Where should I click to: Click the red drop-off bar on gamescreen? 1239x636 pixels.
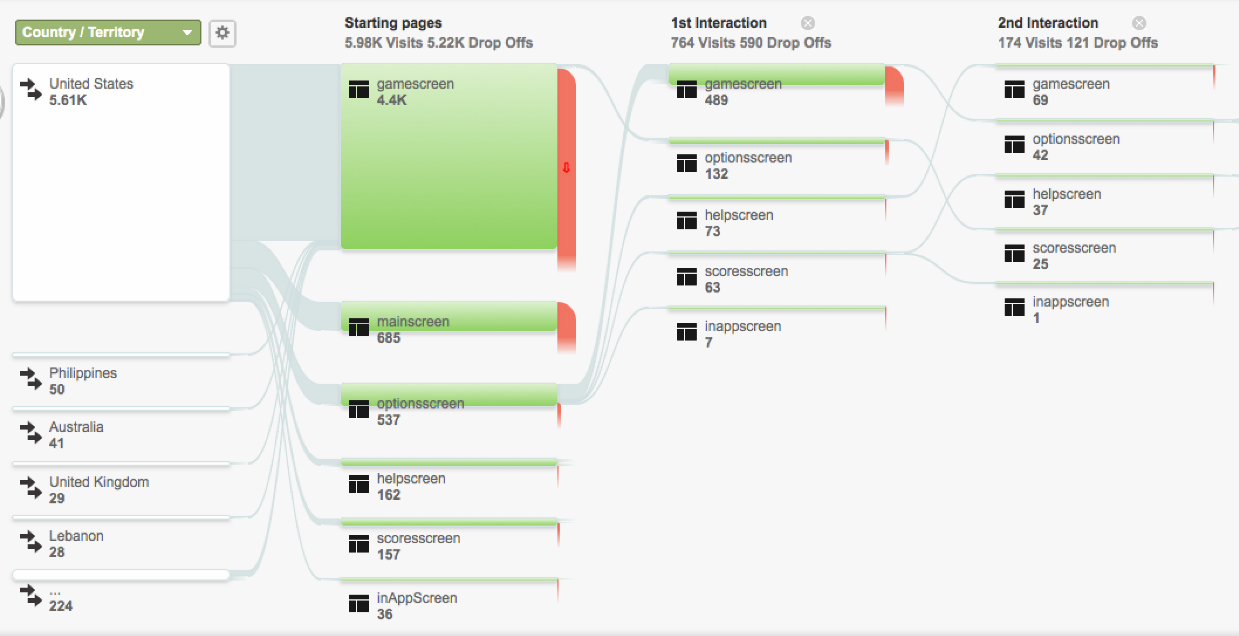coord(567,167)
